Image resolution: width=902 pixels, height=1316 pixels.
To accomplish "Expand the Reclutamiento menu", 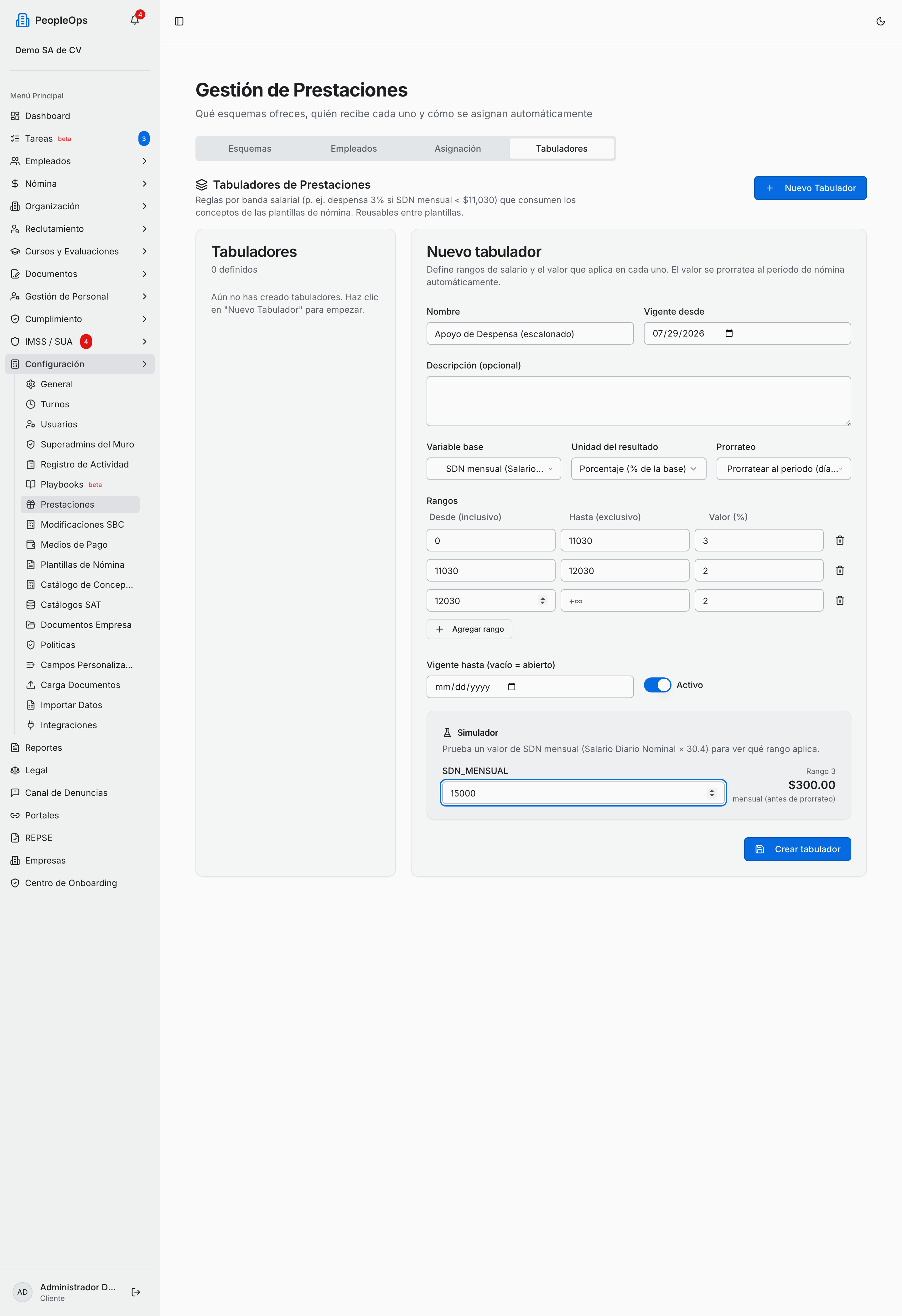I will click(x=80, y=229).
